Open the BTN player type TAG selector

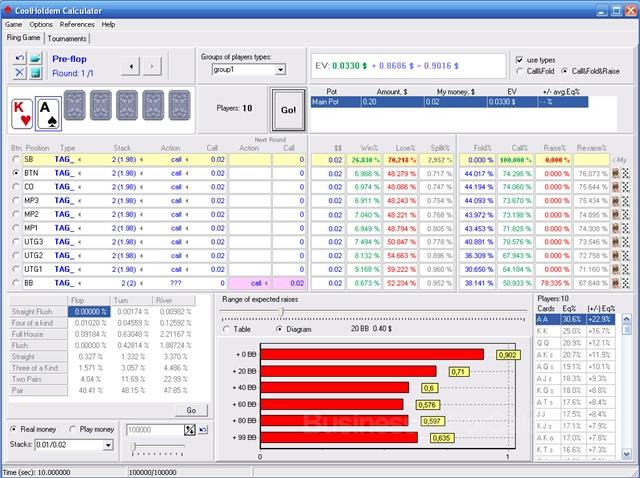79,173
